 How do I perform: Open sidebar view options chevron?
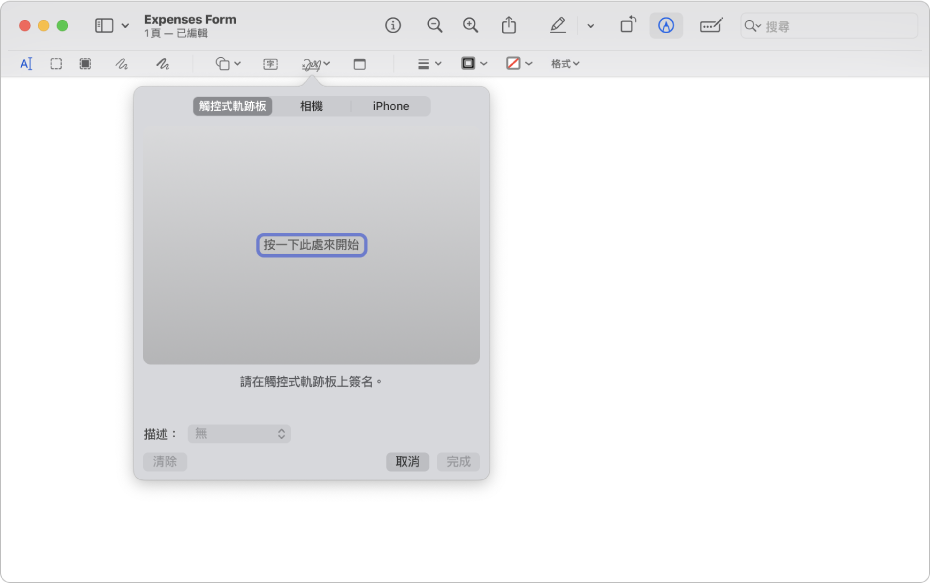(125, 26)
